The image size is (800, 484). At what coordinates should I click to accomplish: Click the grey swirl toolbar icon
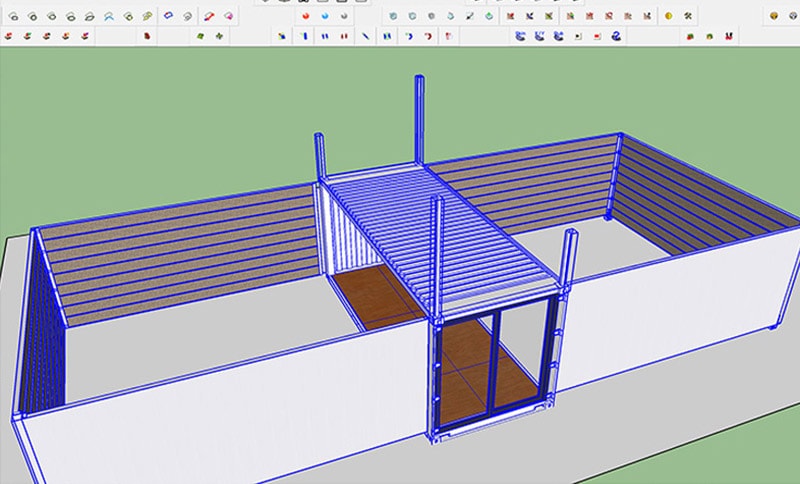[344, 16]
